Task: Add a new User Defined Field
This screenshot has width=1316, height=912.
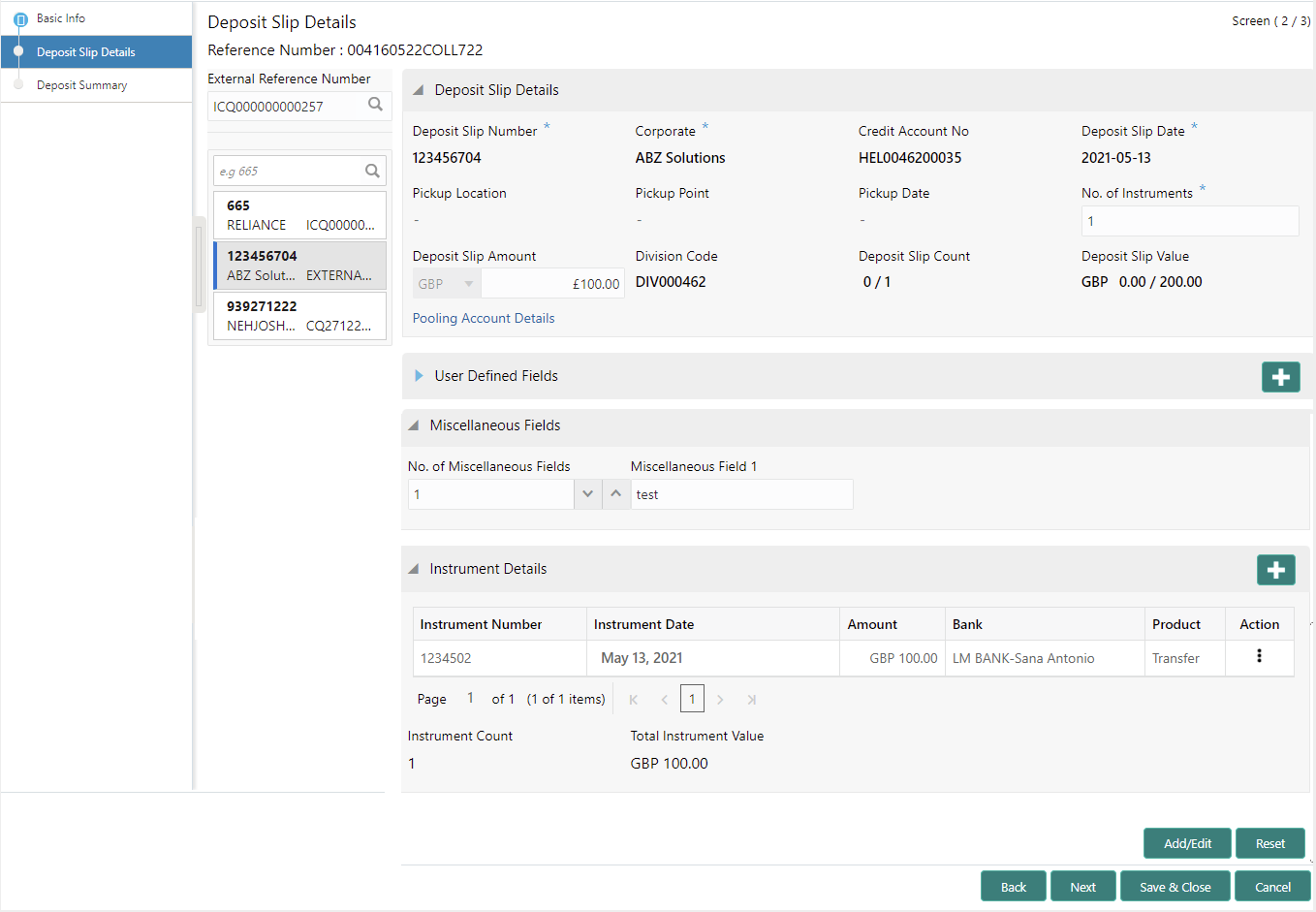Action: [x=1281, y=377]
